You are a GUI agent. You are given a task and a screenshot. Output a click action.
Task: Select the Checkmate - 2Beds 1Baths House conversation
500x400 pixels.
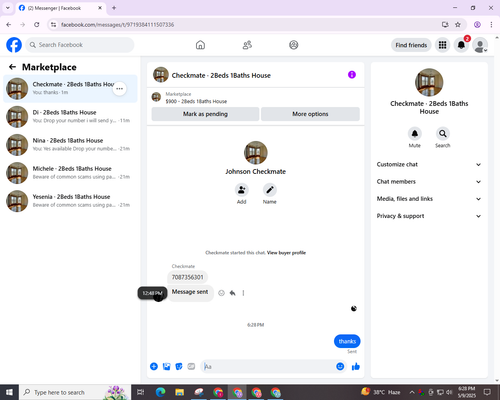coord(70,89)
